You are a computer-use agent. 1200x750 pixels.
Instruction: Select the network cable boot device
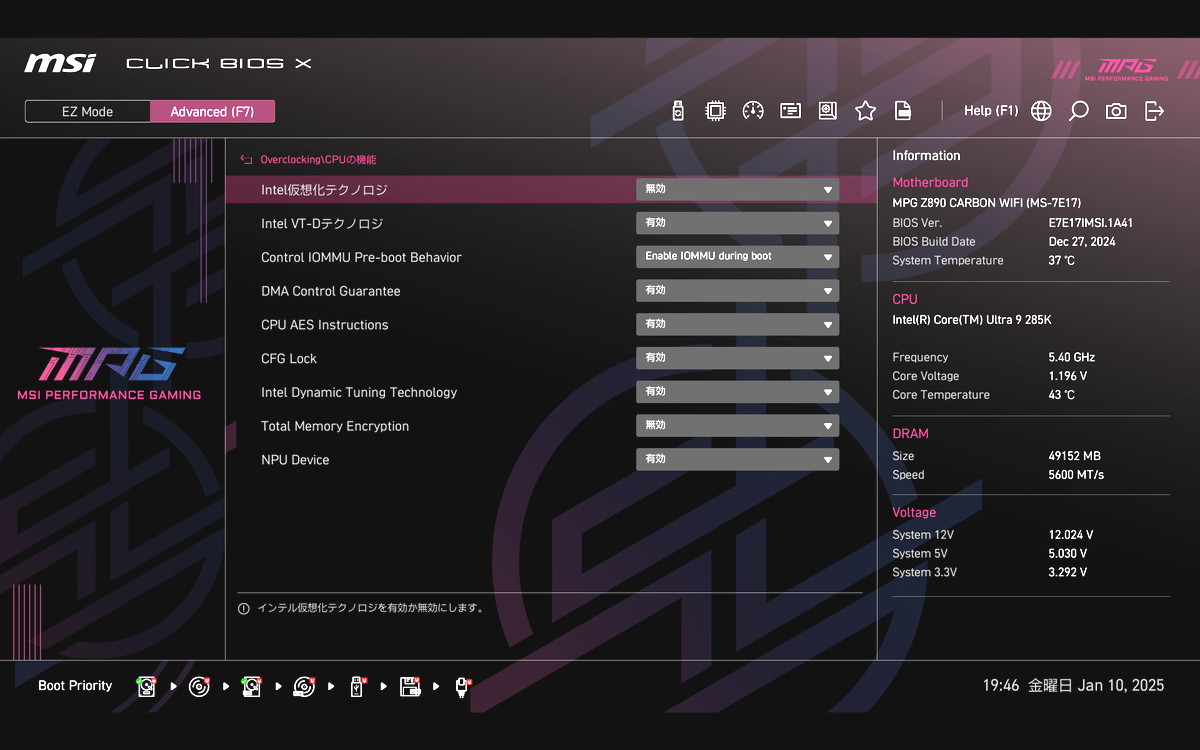click(462, 686)
